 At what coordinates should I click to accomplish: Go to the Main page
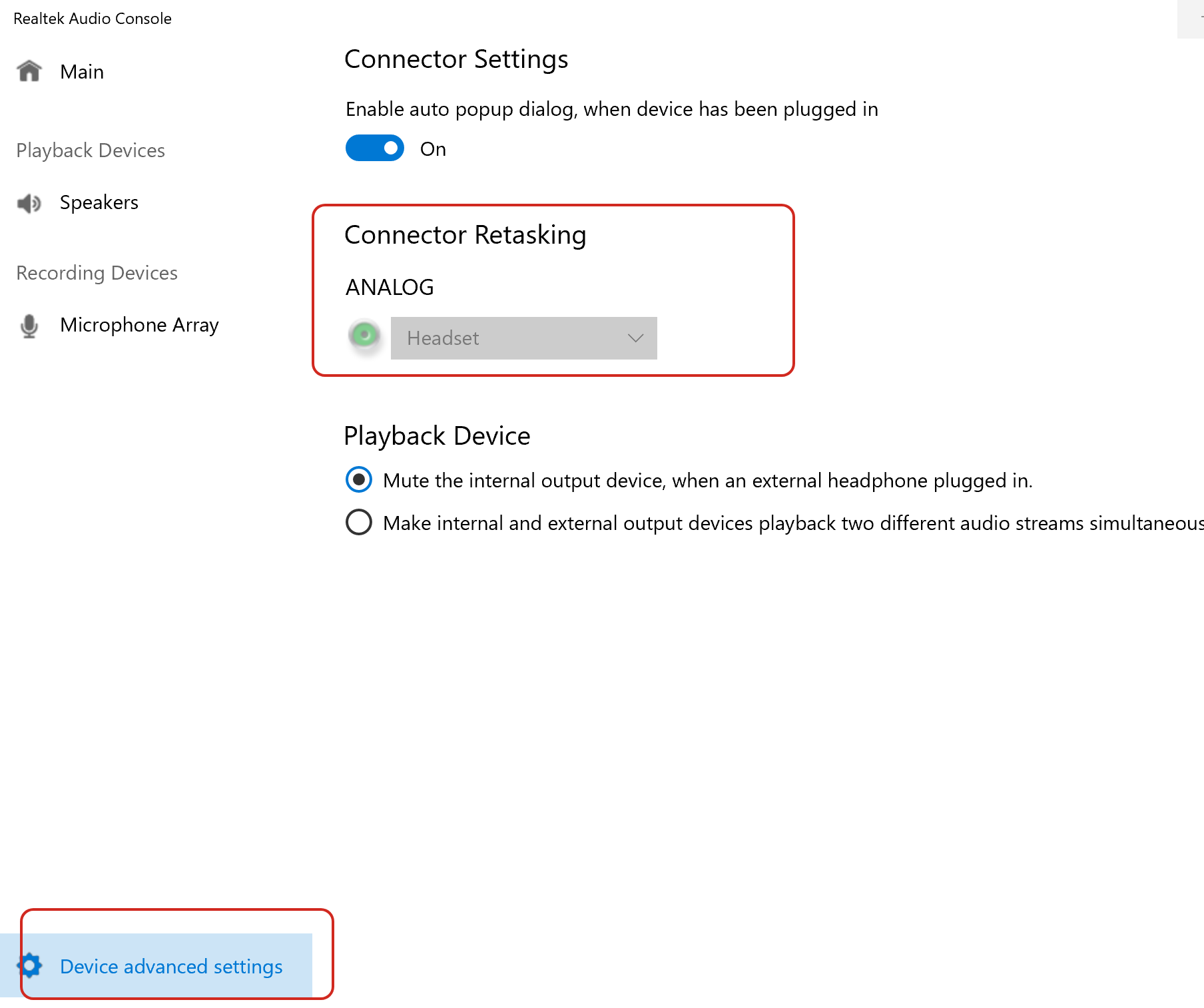82,72
